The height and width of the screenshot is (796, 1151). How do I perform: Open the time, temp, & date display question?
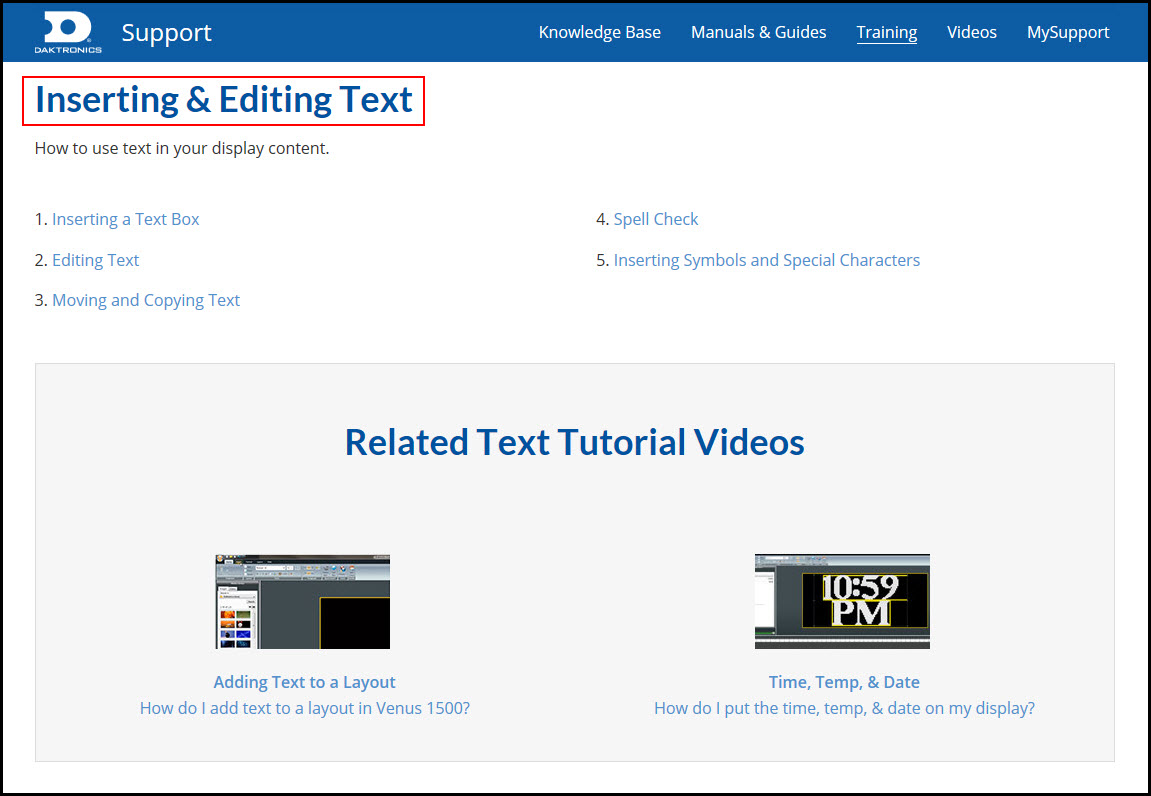pos(844,707)
